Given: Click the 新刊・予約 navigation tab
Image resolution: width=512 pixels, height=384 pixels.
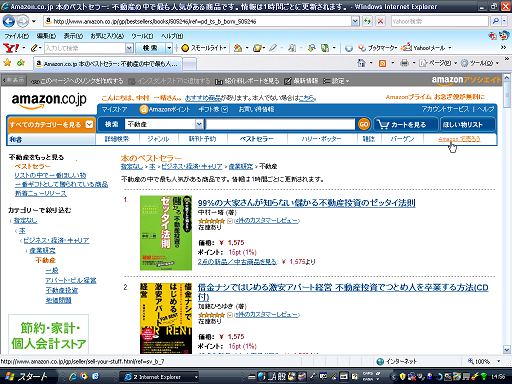Looking at the screenshot, I should tap(203, 139).
